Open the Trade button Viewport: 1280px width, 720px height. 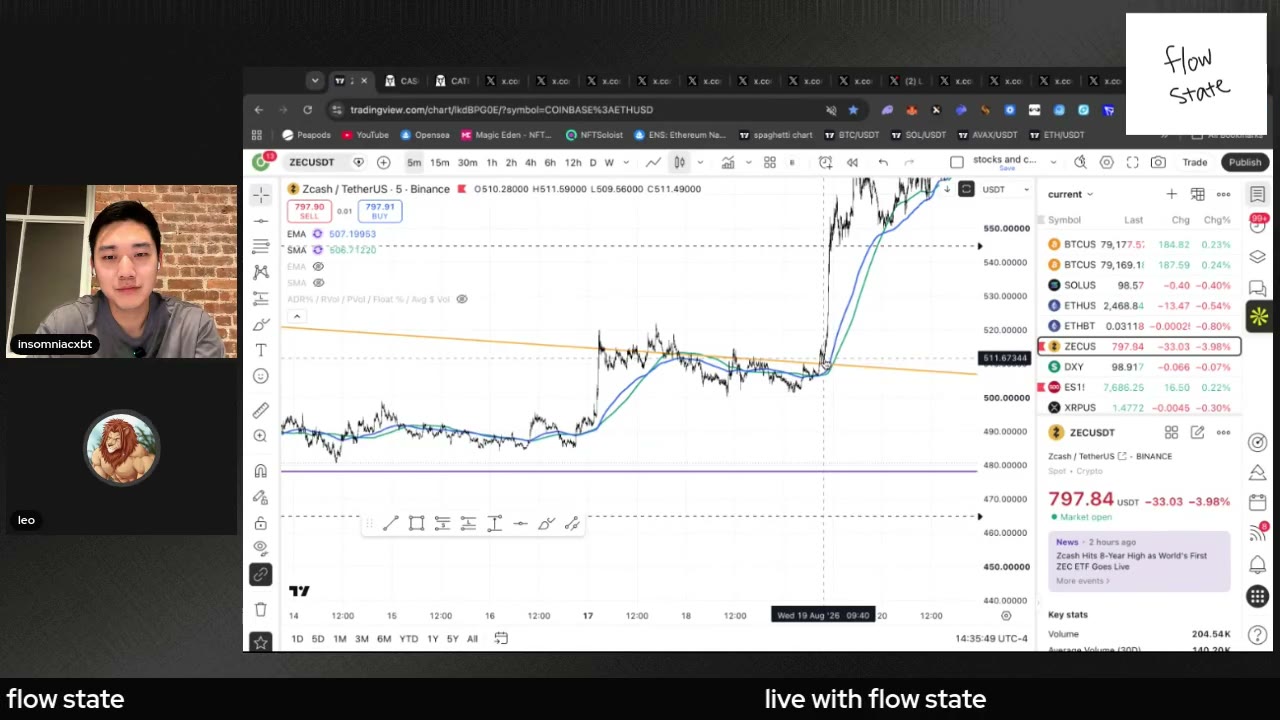click(1195, 162)
